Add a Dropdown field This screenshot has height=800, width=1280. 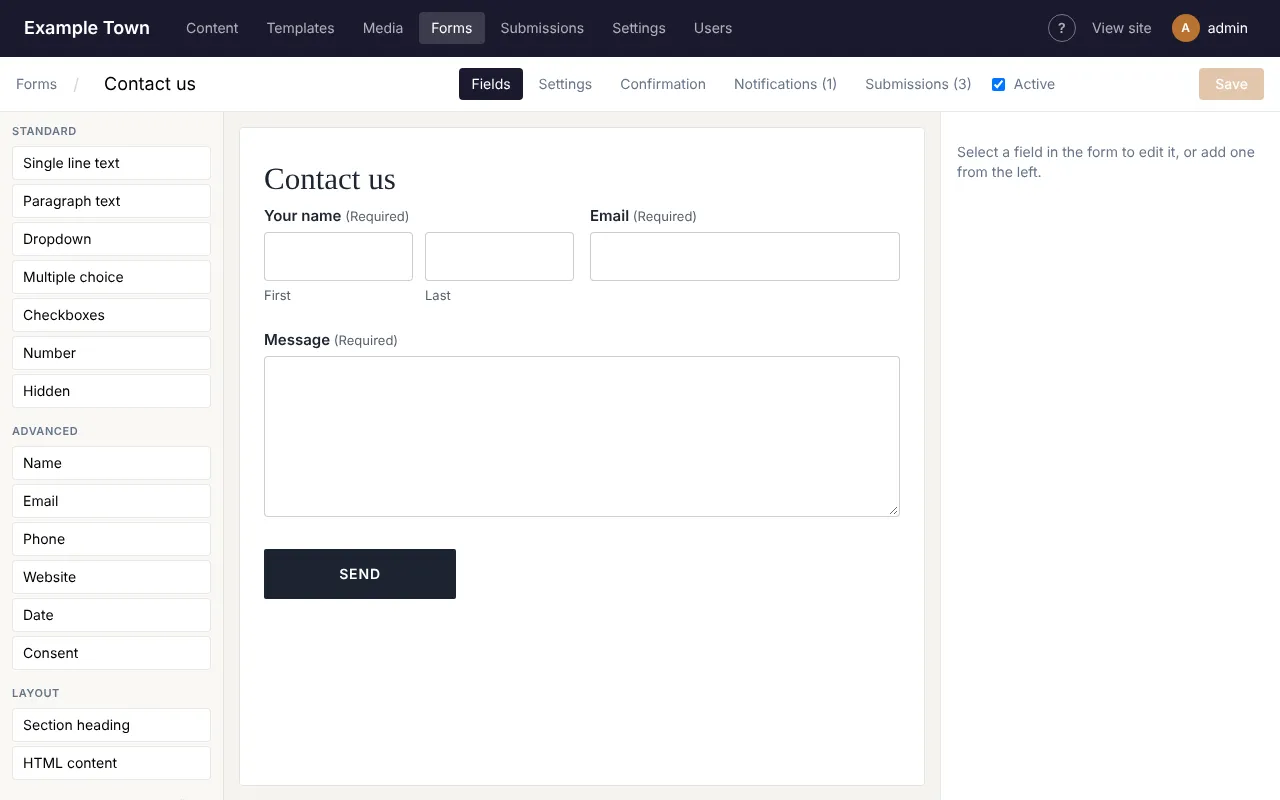tap(111, 239)
